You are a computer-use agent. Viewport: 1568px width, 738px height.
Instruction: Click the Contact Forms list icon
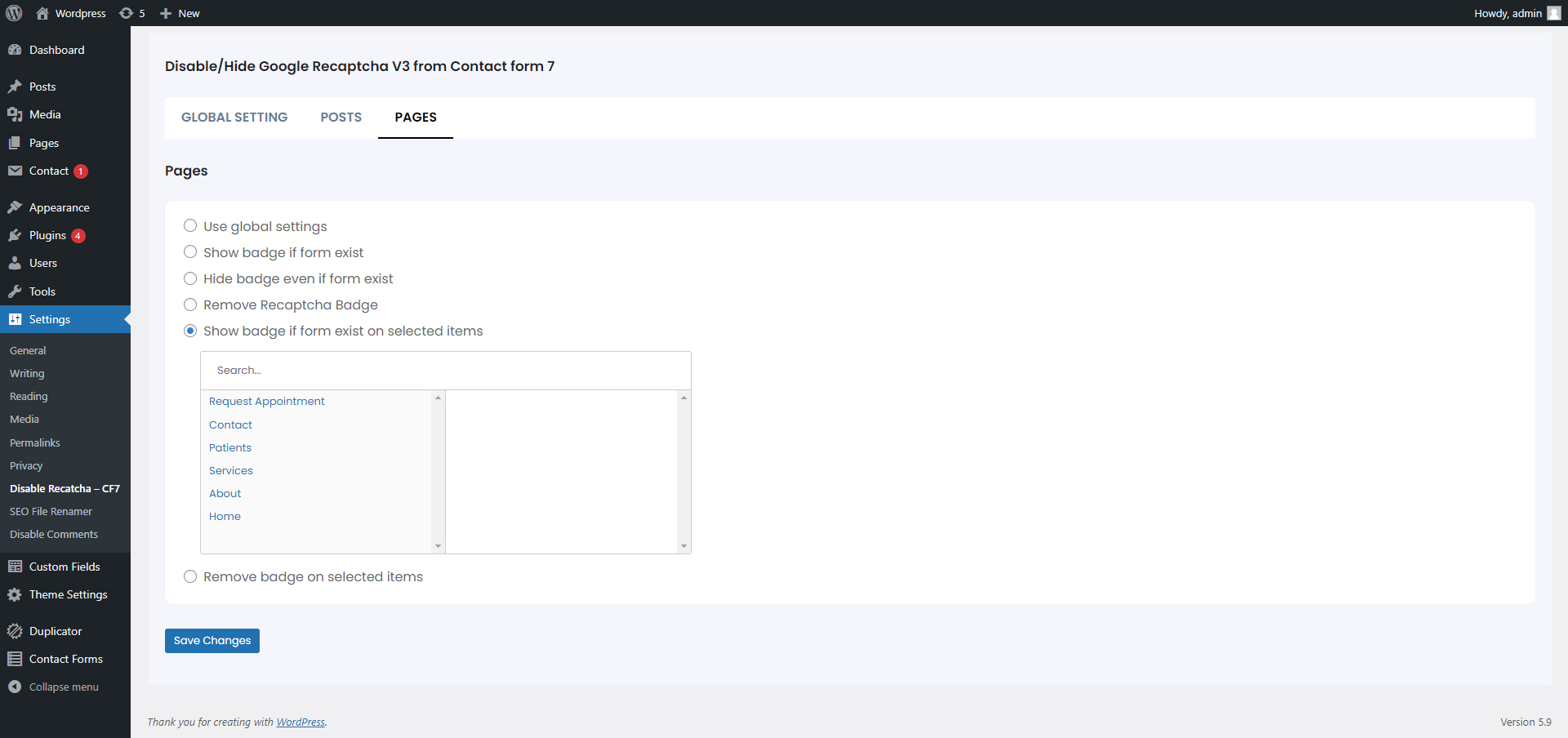[x=15, y=659]
